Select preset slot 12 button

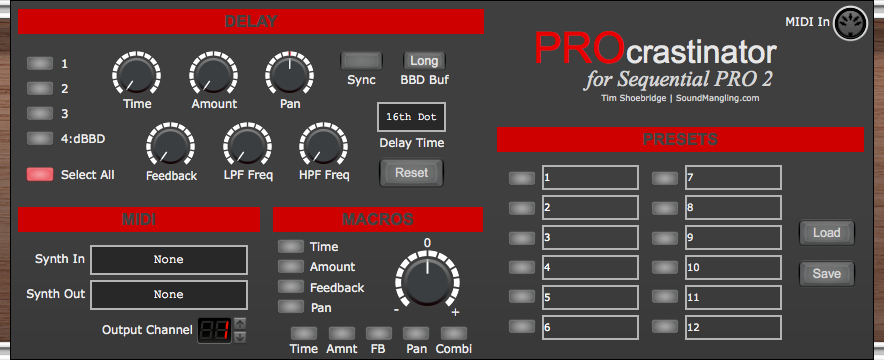click(665, 327)
